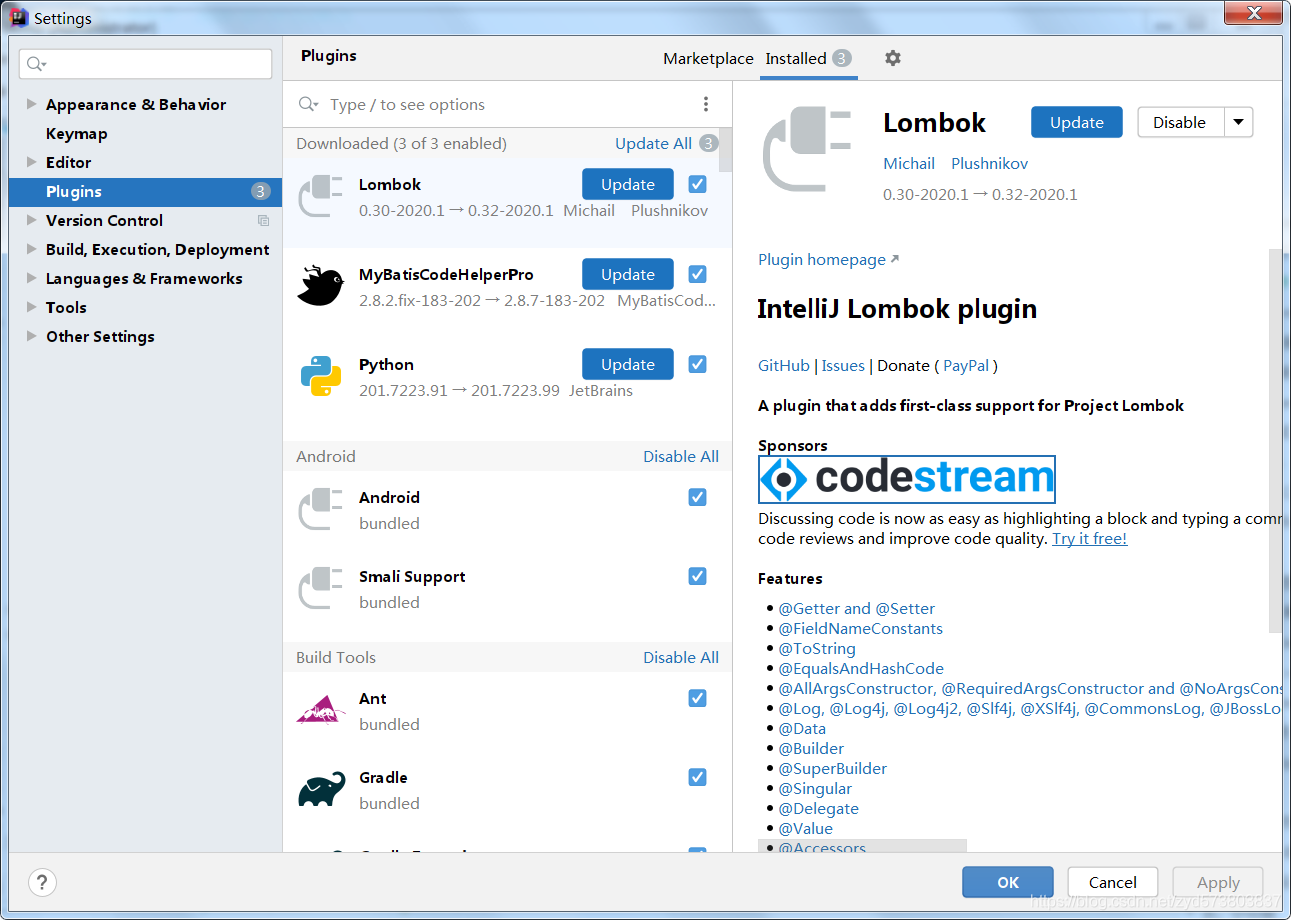Select the Lombok plug icon in list
This screenshot has width=1291, height=920.
tap(321, 196)
